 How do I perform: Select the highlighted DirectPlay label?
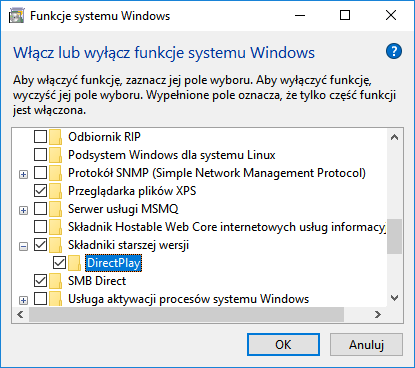click(x=113, y=263)
